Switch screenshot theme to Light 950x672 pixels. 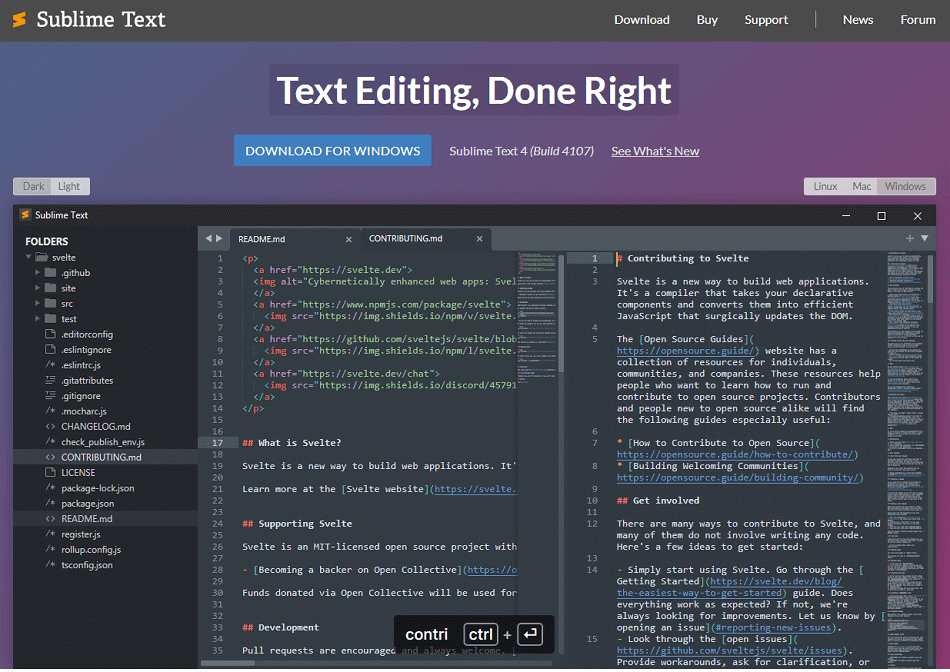tap(69, 186)
